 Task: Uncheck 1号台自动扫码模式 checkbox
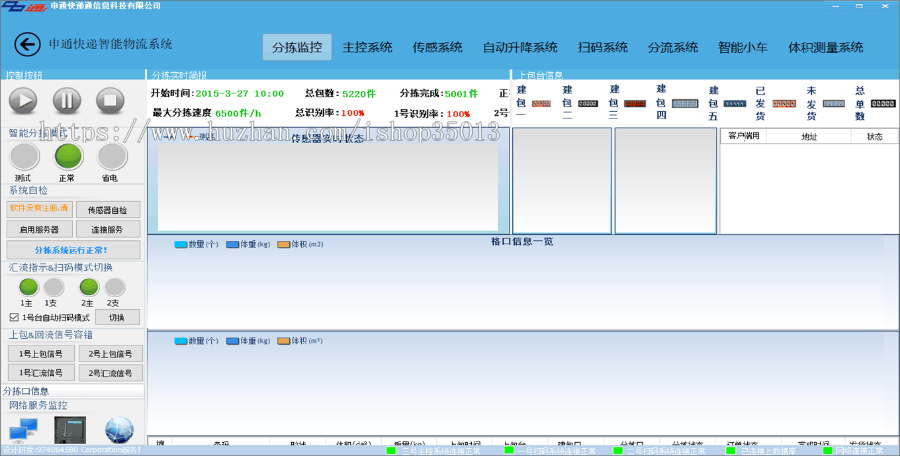(14, 317)
